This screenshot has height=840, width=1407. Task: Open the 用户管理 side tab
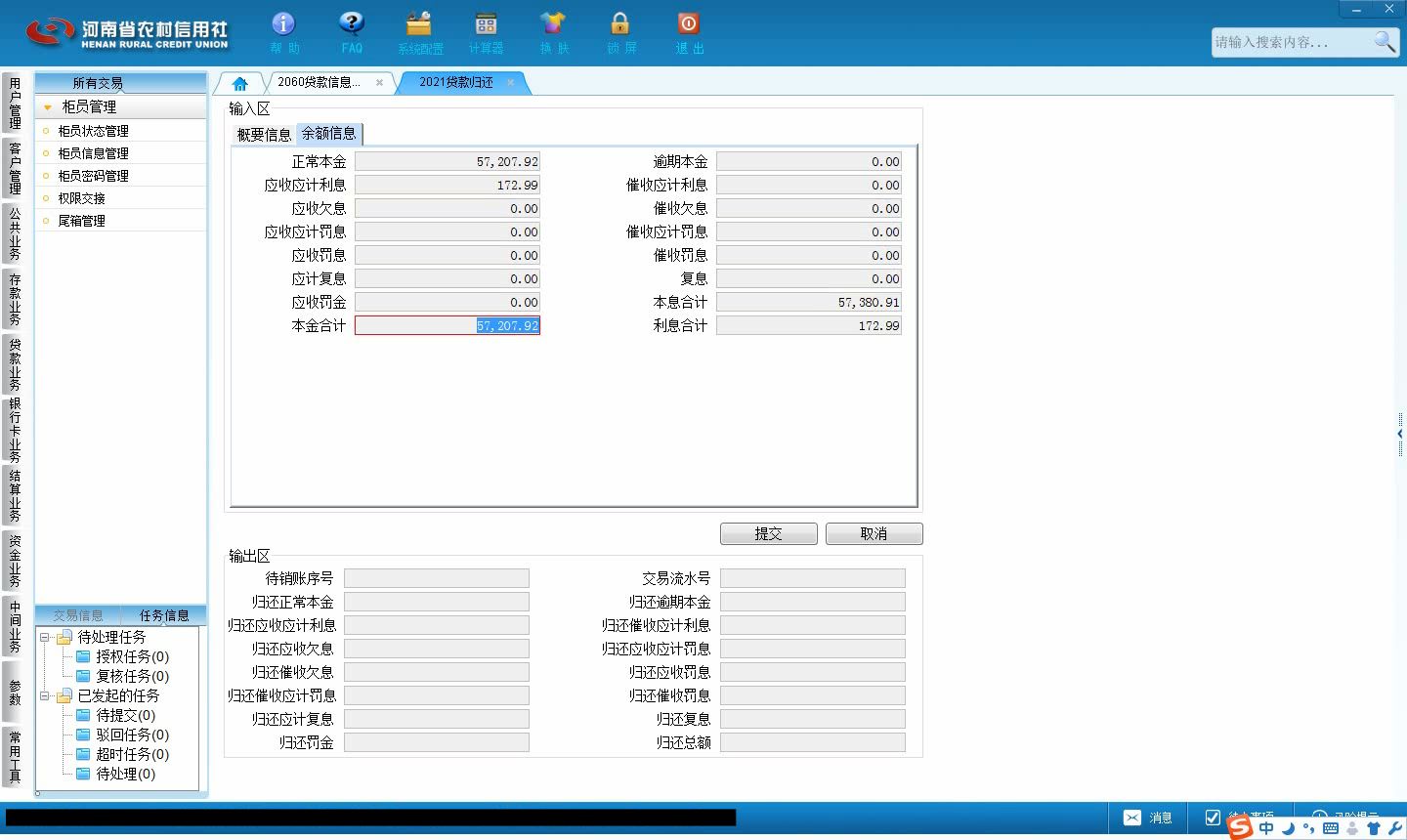pos(14,104)
